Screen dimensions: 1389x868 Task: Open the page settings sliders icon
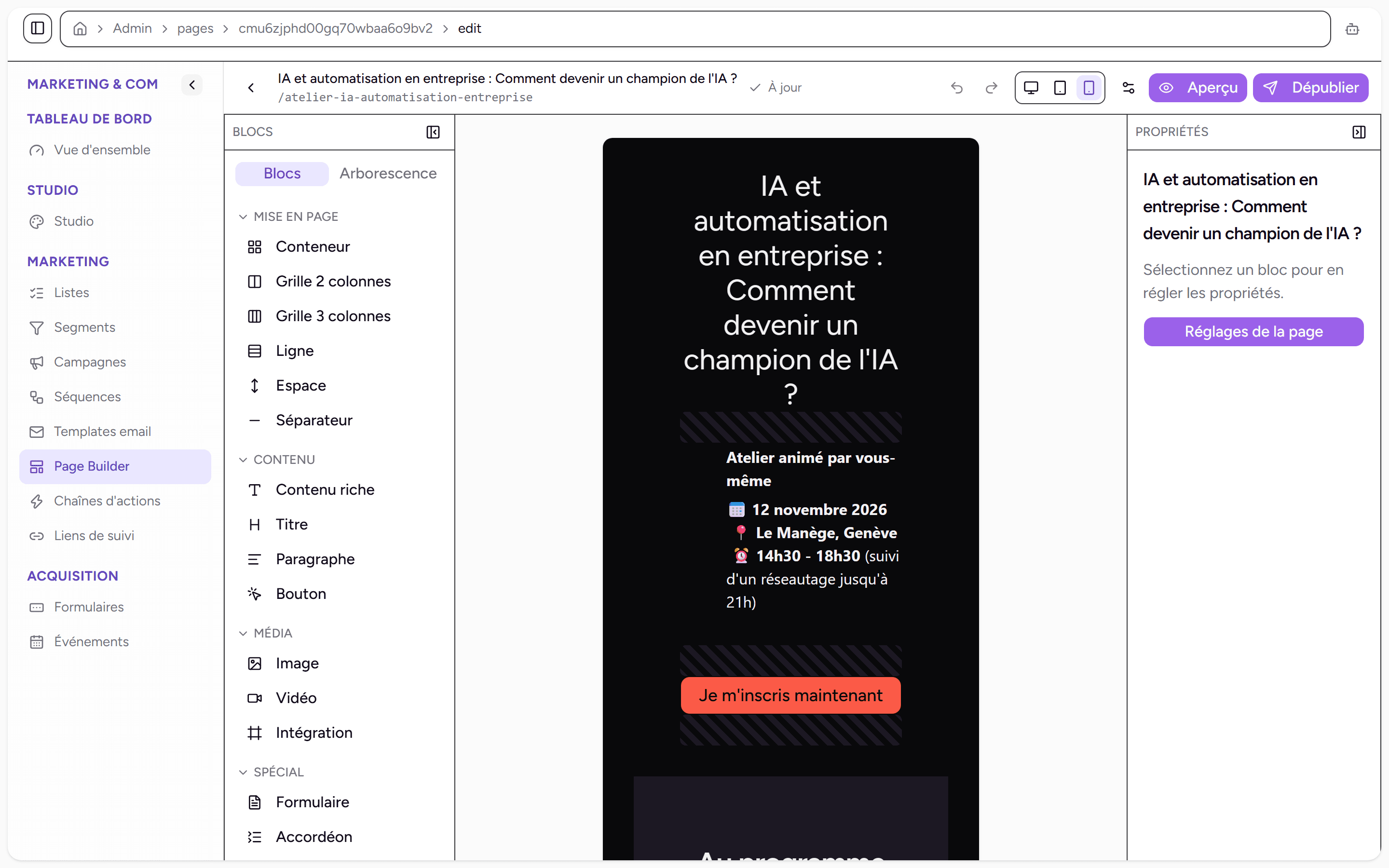tap(1128, 87)
